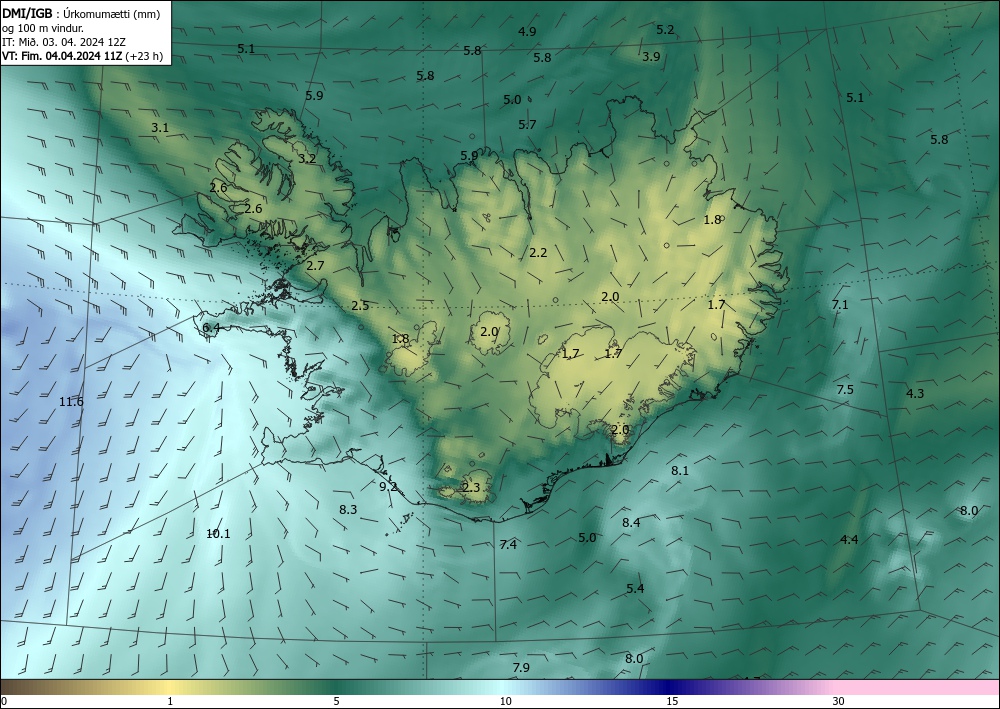The image size is (1000, 709).
Task: Click the 7.1 value east of Iceland
Action: coord(841,305)
